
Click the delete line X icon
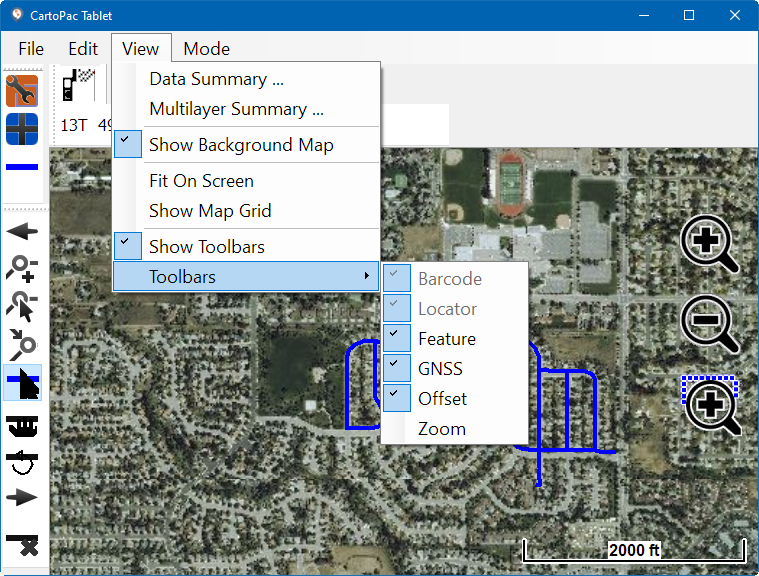coord(22,545)
